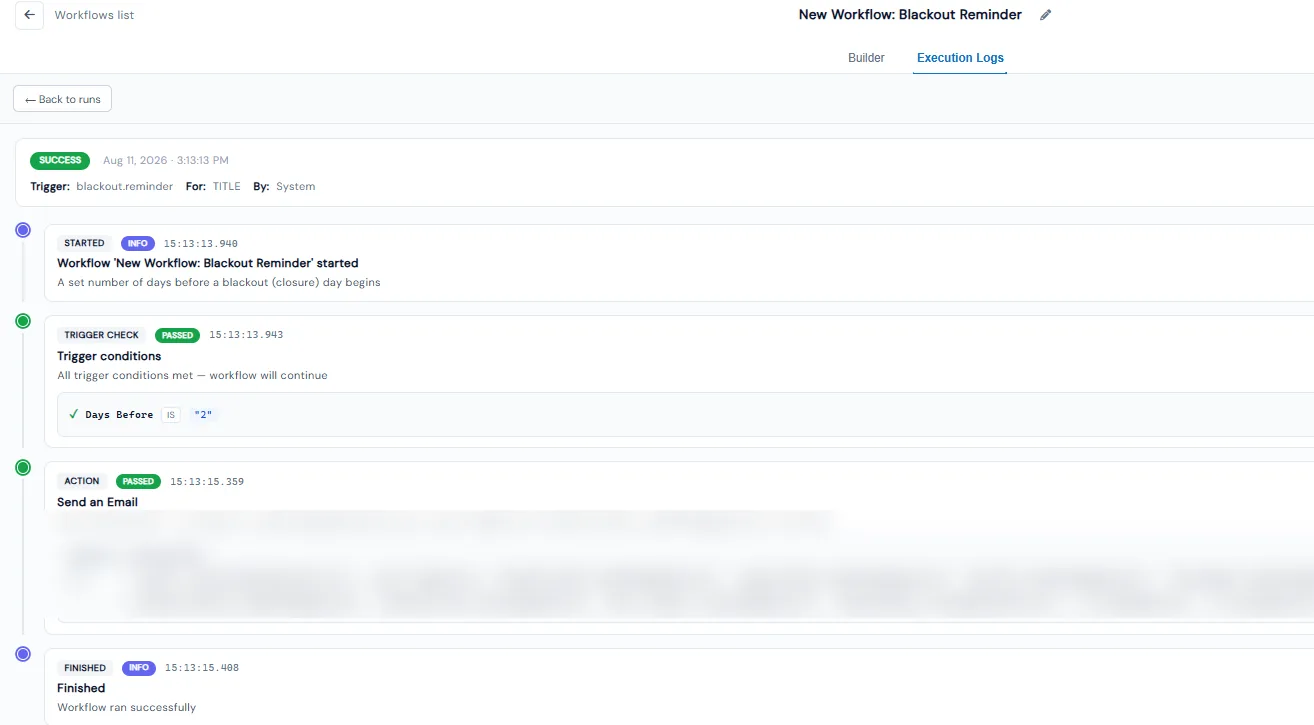
Task: Open the Workflows list link
Action: 94,15
